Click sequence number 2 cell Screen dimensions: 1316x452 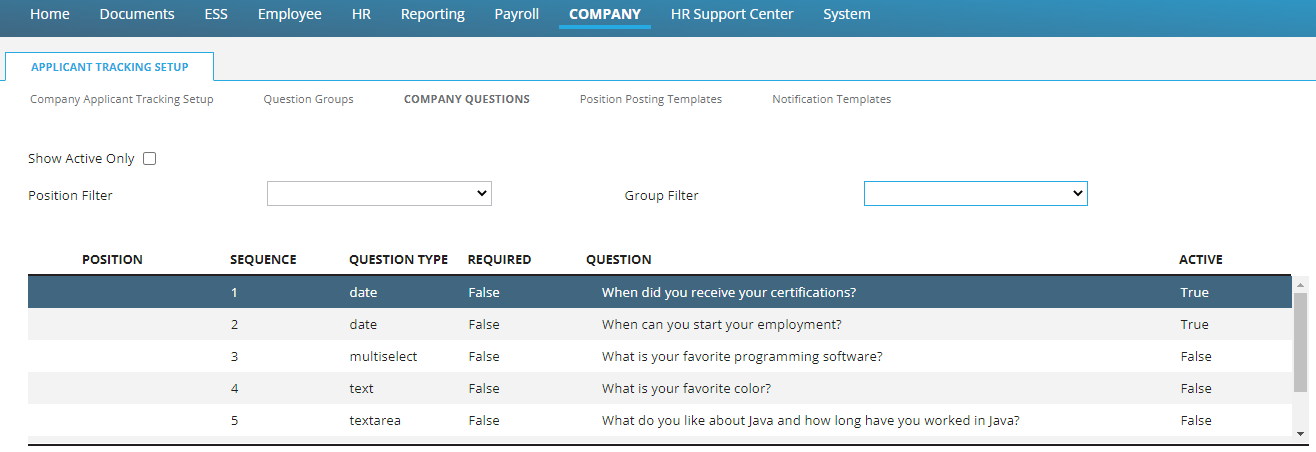234,324
